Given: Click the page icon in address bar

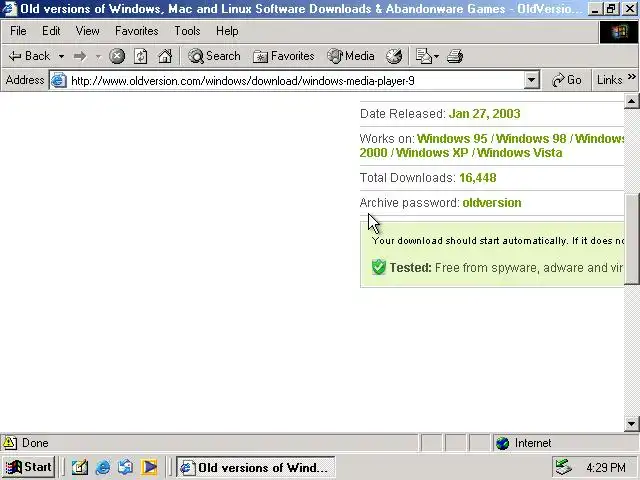Looking at the screenshot, I should pyautogui.click(x=58, y=80).
